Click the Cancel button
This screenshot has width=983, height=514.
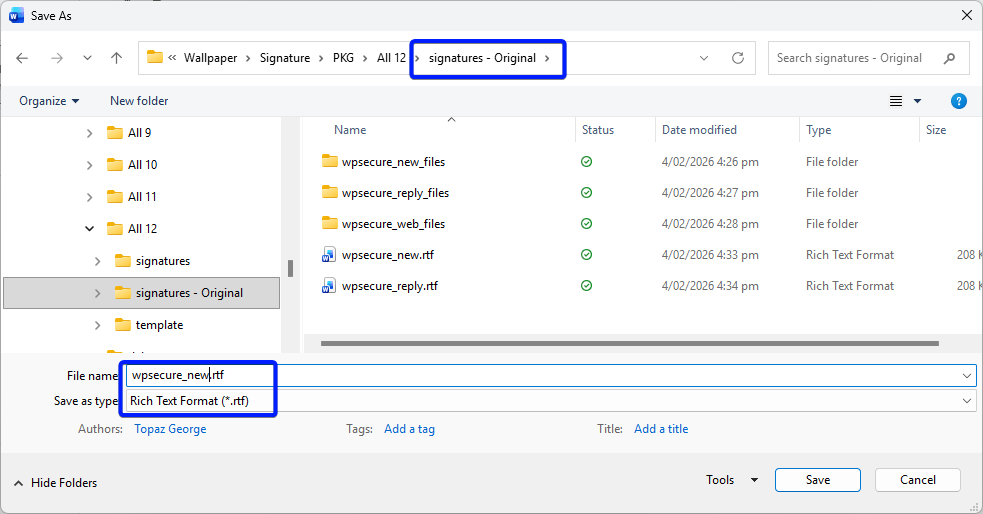pos(917,480)
